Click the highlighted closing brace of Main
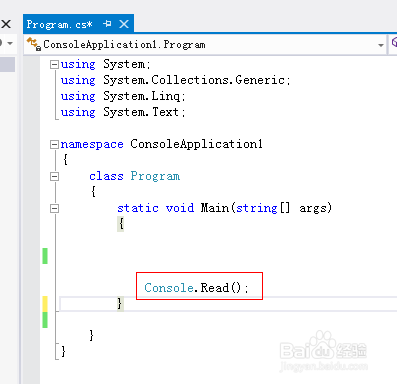 coord(120,304)
